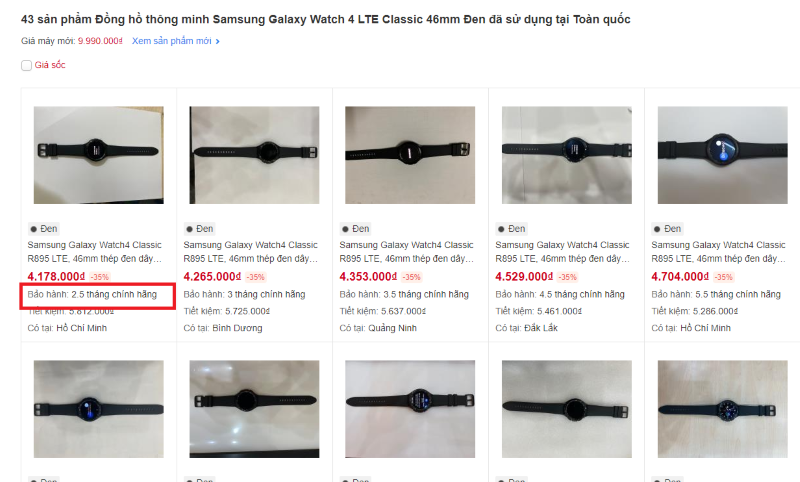Viewport: 800px width, 482px height.
Task: Open the product title of the Đắk Lắk listing
Action: click(x=563, y=251)
